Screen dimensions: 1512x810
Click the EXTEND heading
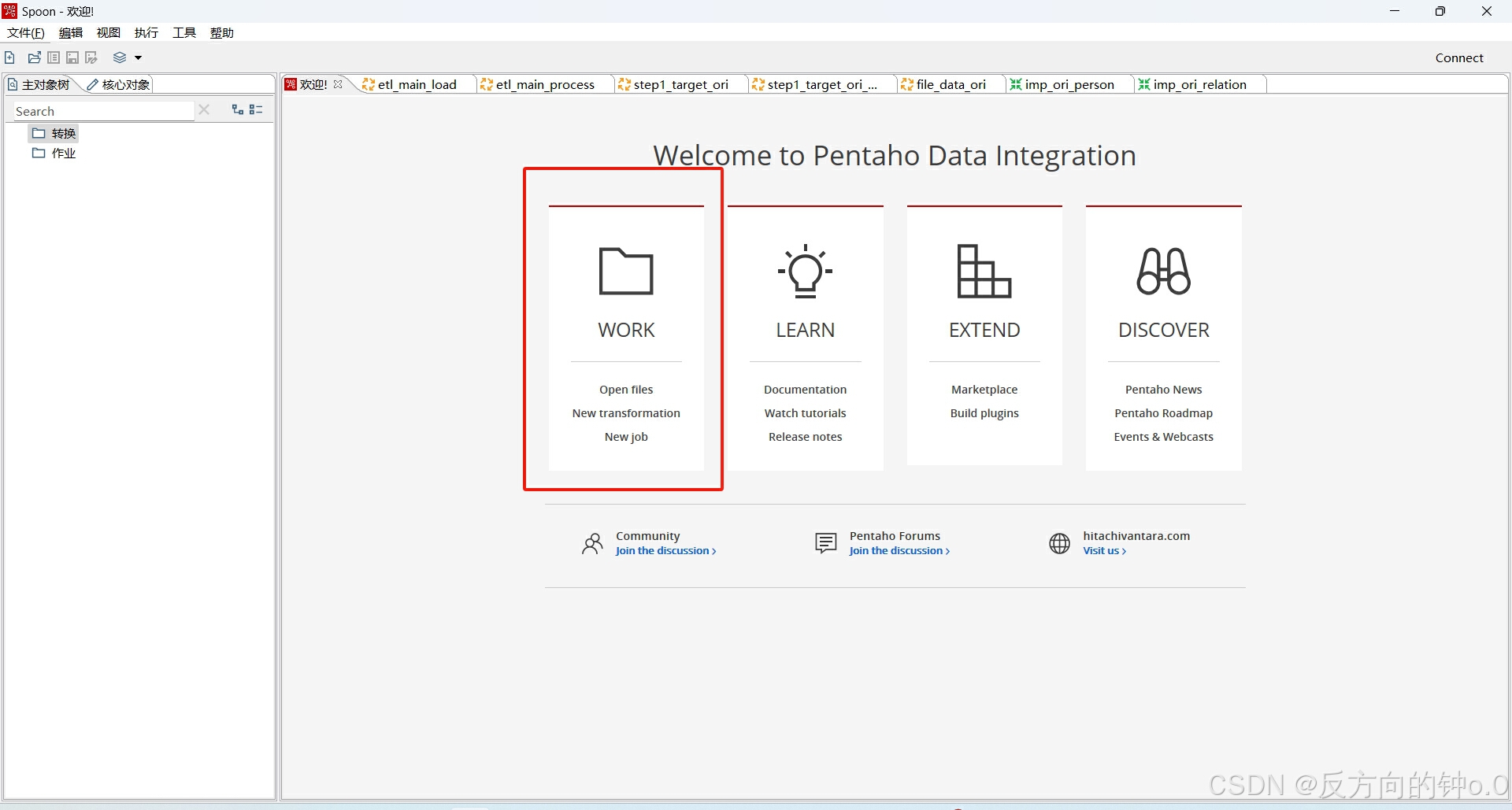click(x=984, y=330)
